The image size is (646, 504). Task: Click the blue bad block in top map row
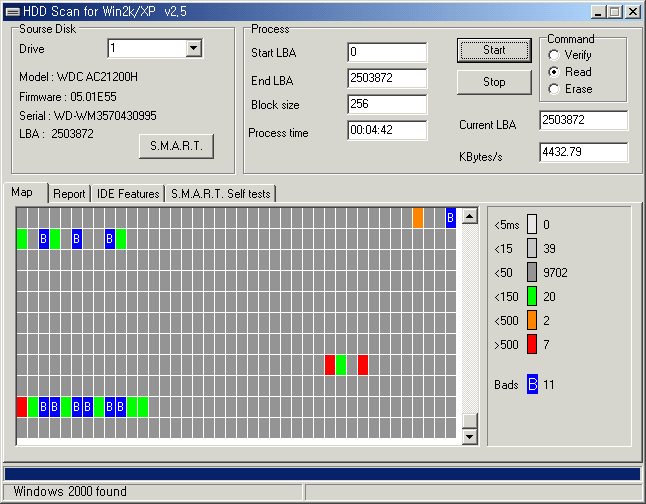(450, 218)
